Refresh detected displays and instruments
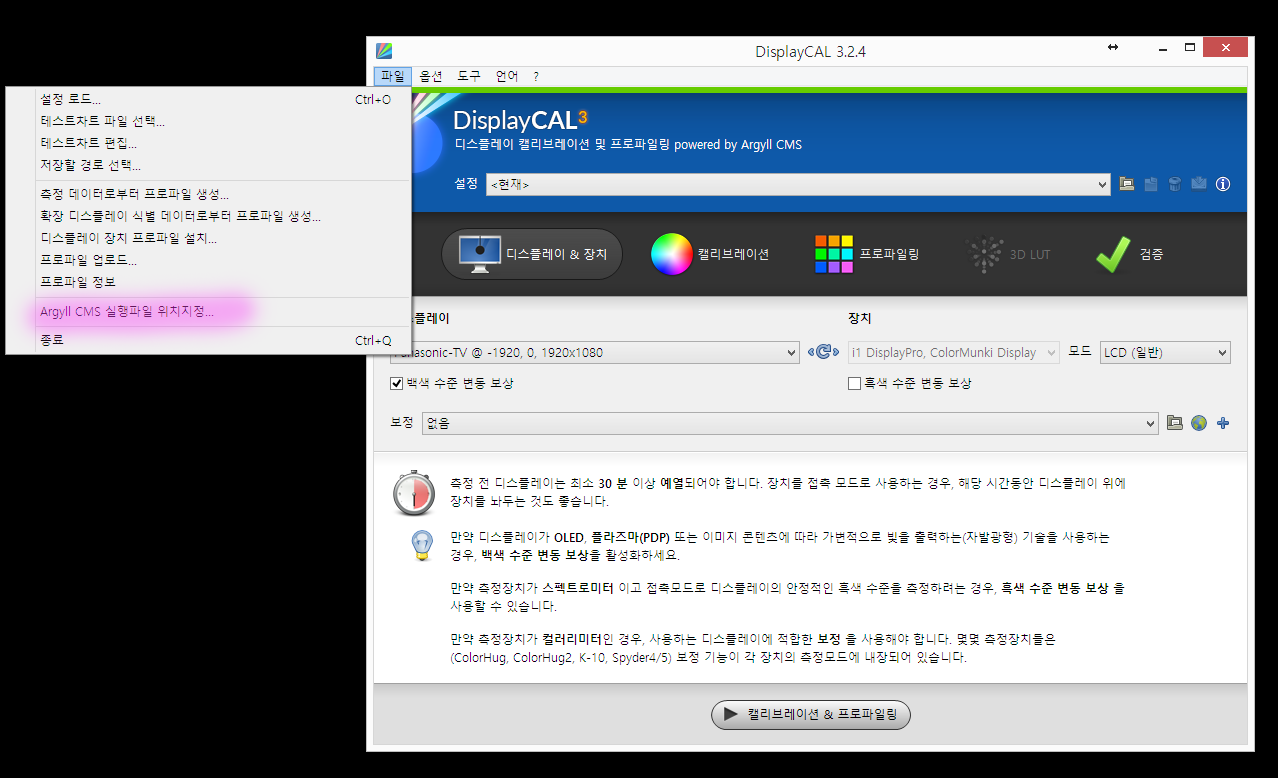Screen dimensions: 1278x778 [822, 352]
